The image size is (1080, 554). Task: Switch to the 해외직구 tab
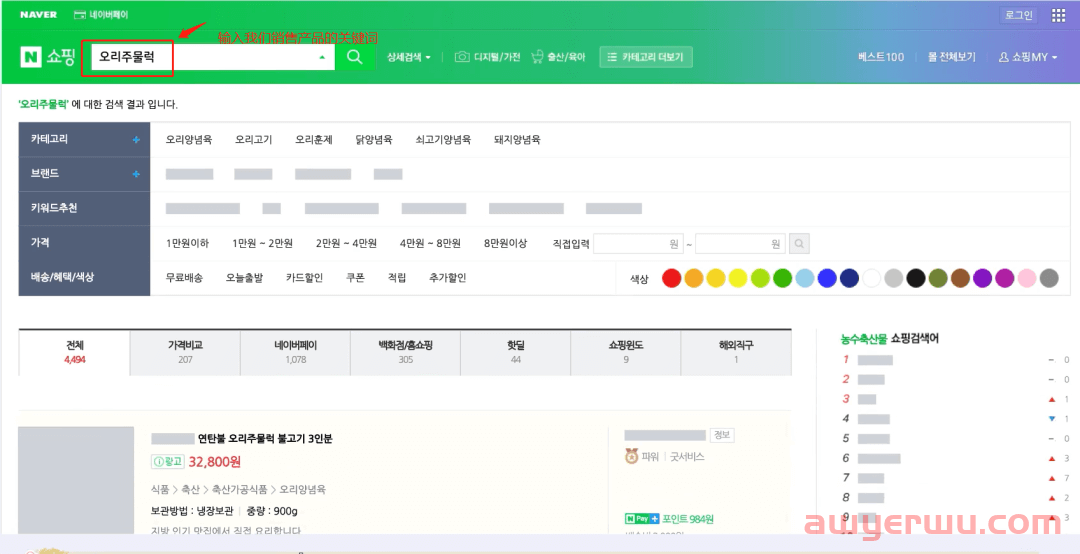[736, 352]
